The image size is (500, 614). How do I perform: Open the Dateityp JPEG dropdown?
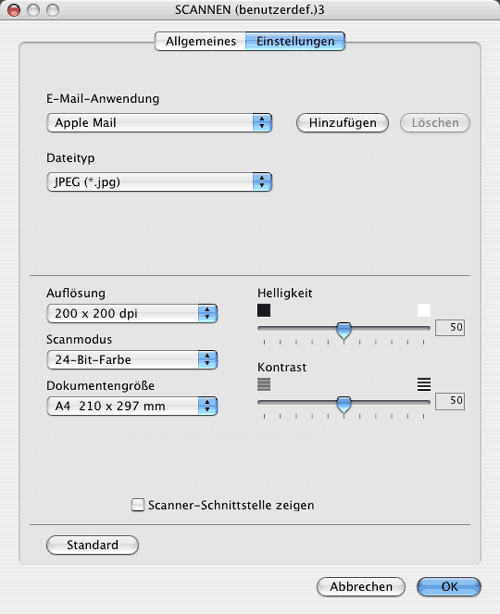159,182
